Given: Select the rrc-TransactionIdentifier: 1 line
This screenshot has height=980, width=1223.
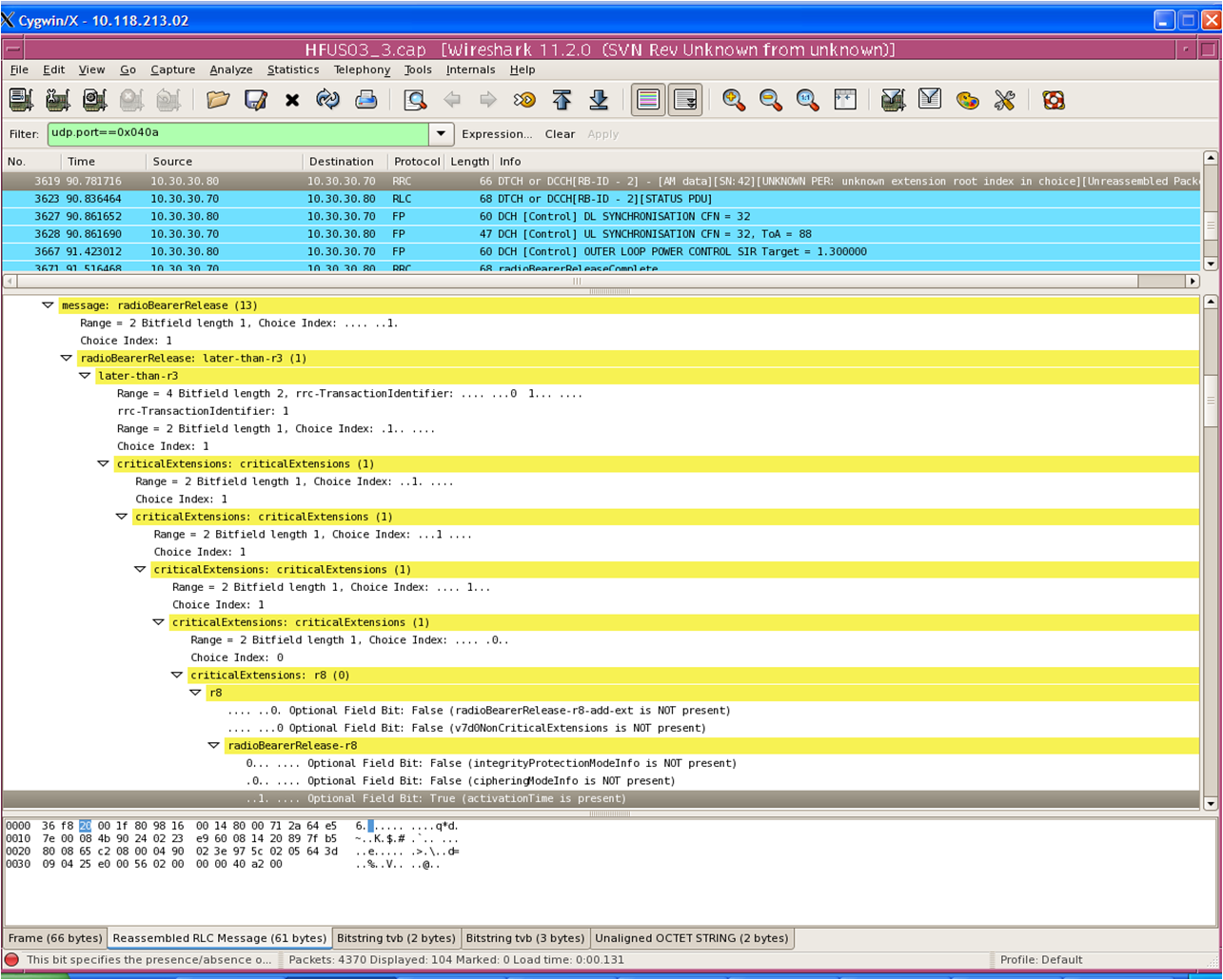Looking at the screenshot, I should coord(203,411).
